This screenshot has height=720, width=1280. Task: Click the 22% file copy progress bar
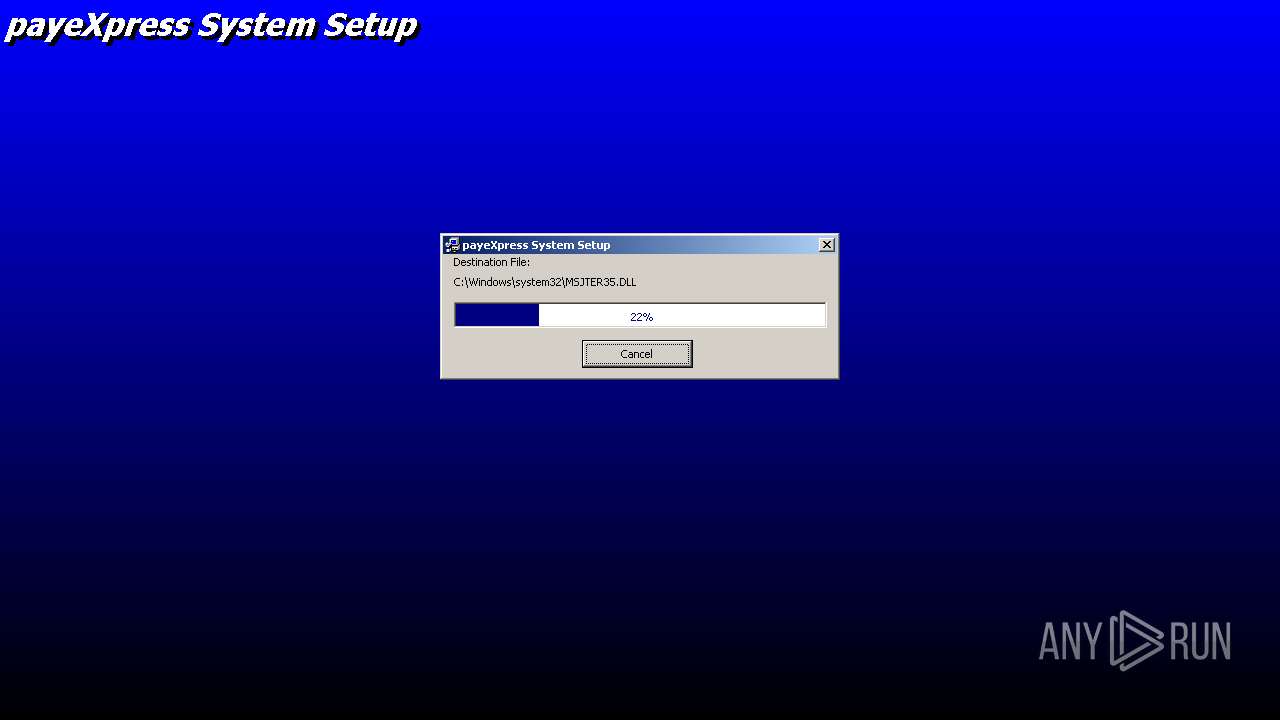[640, 315]
